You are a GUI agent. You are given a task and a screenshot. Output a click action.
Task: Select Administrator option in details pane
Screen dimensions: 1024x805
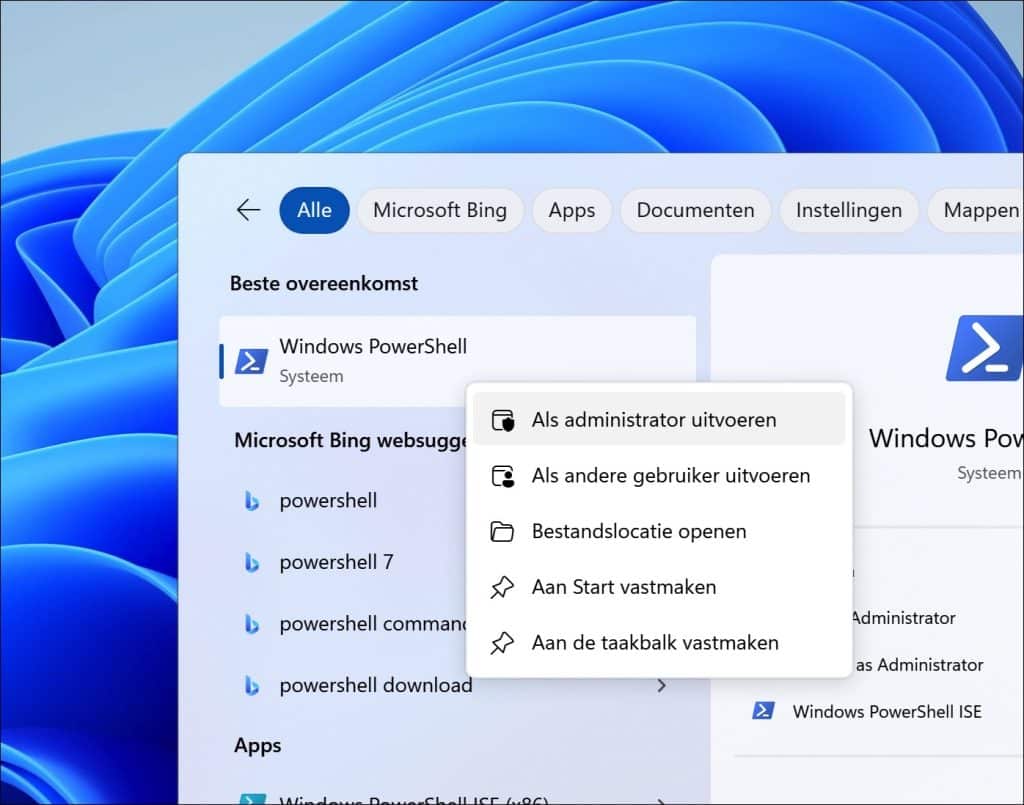pyautogui.click(x=903, y=618)
